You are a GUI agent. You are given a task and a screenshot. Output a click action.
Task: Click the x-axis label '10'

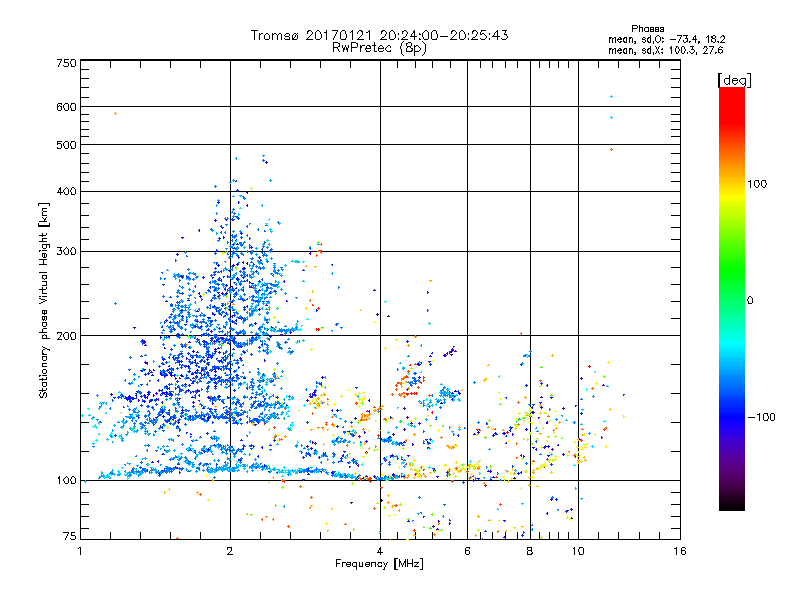(x=578, y=551)
